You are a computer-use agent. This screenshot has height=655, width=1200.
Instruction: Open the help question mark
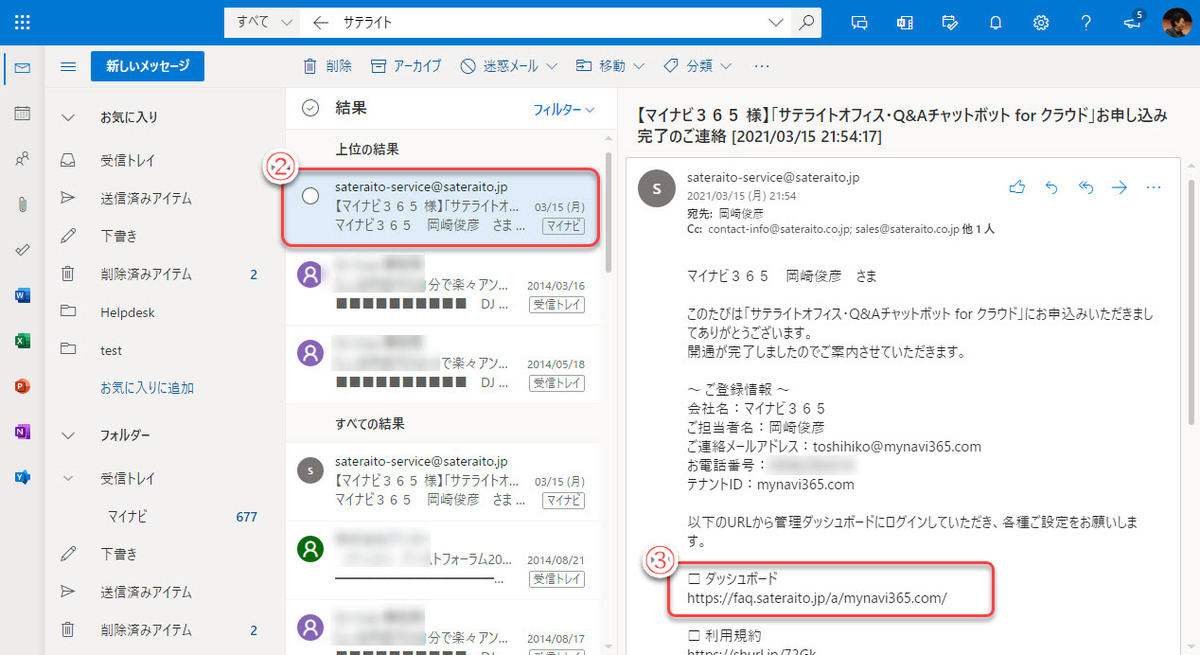point(1086,22)
